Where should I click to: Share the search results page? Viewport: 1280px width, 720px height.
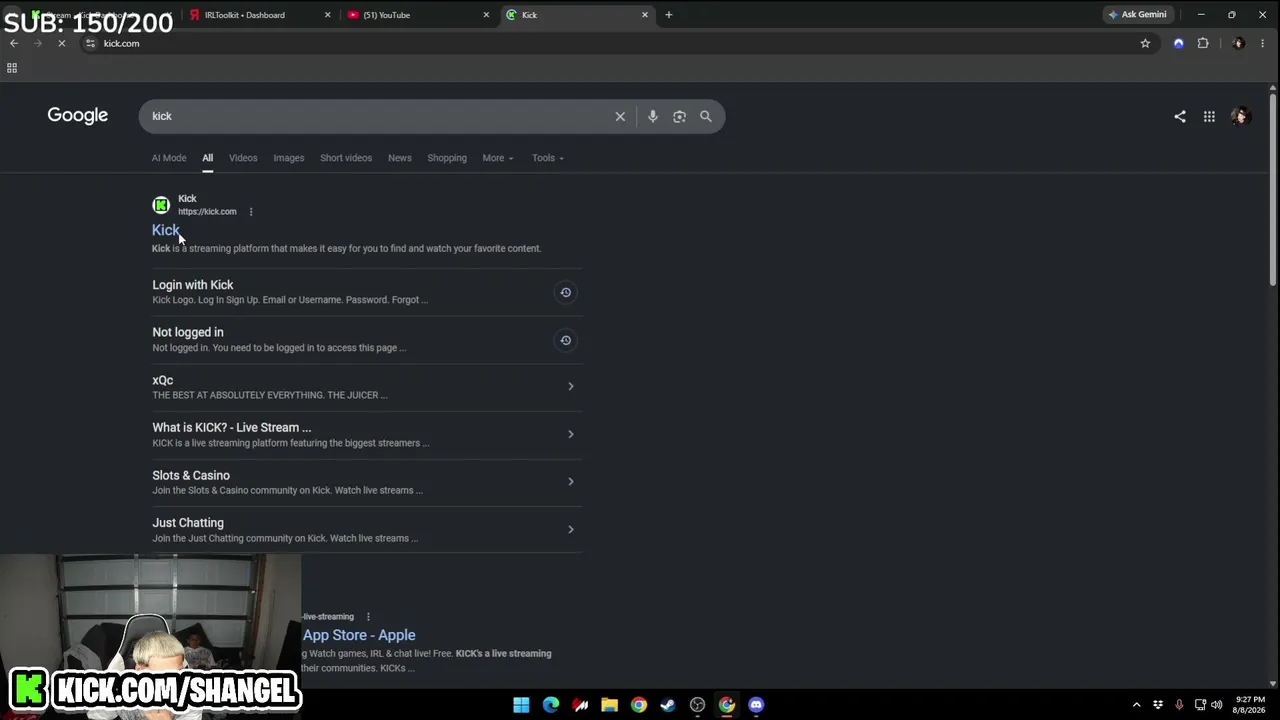click(1180, 116)
